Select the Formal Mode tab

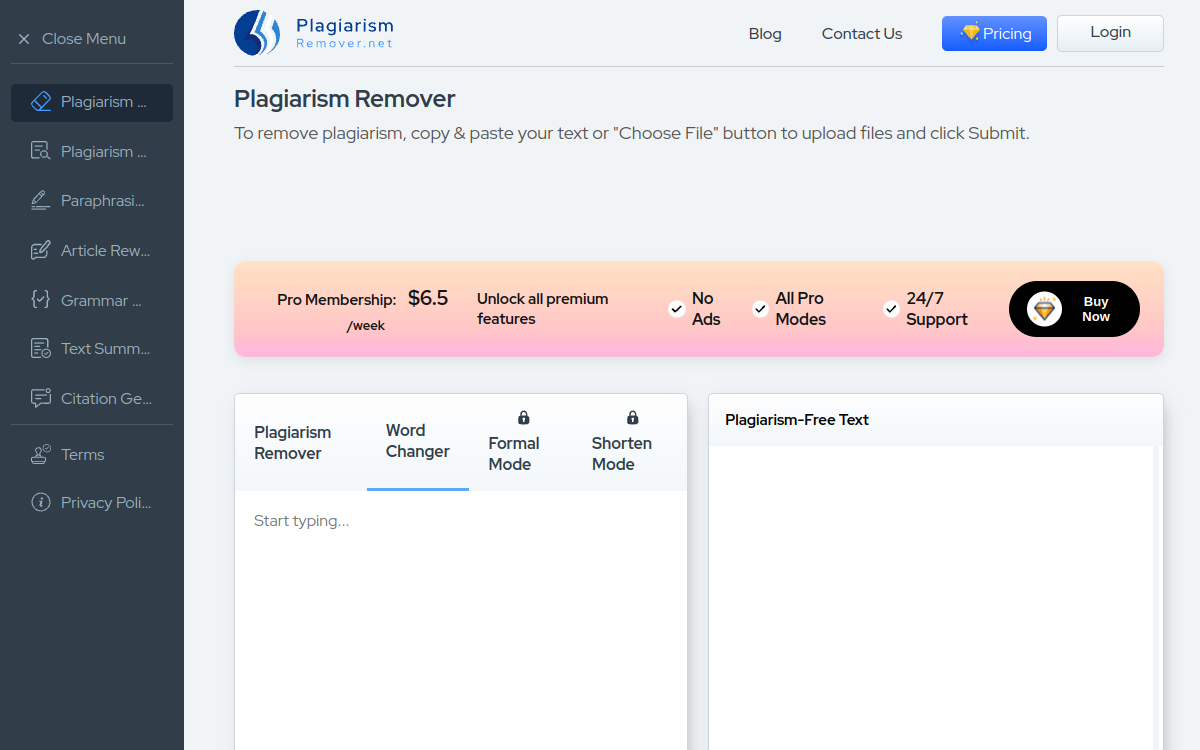[x=520, y=443]
